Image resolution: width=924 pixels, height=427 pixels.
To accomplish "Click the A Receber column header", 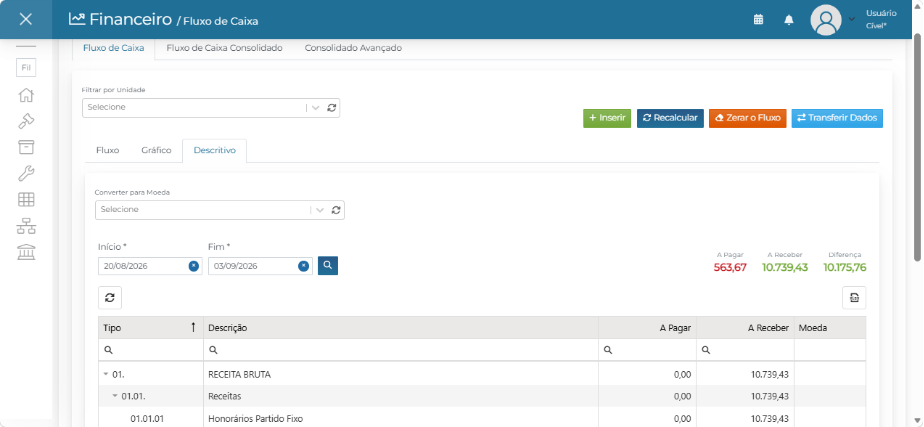I will [745, 328].
